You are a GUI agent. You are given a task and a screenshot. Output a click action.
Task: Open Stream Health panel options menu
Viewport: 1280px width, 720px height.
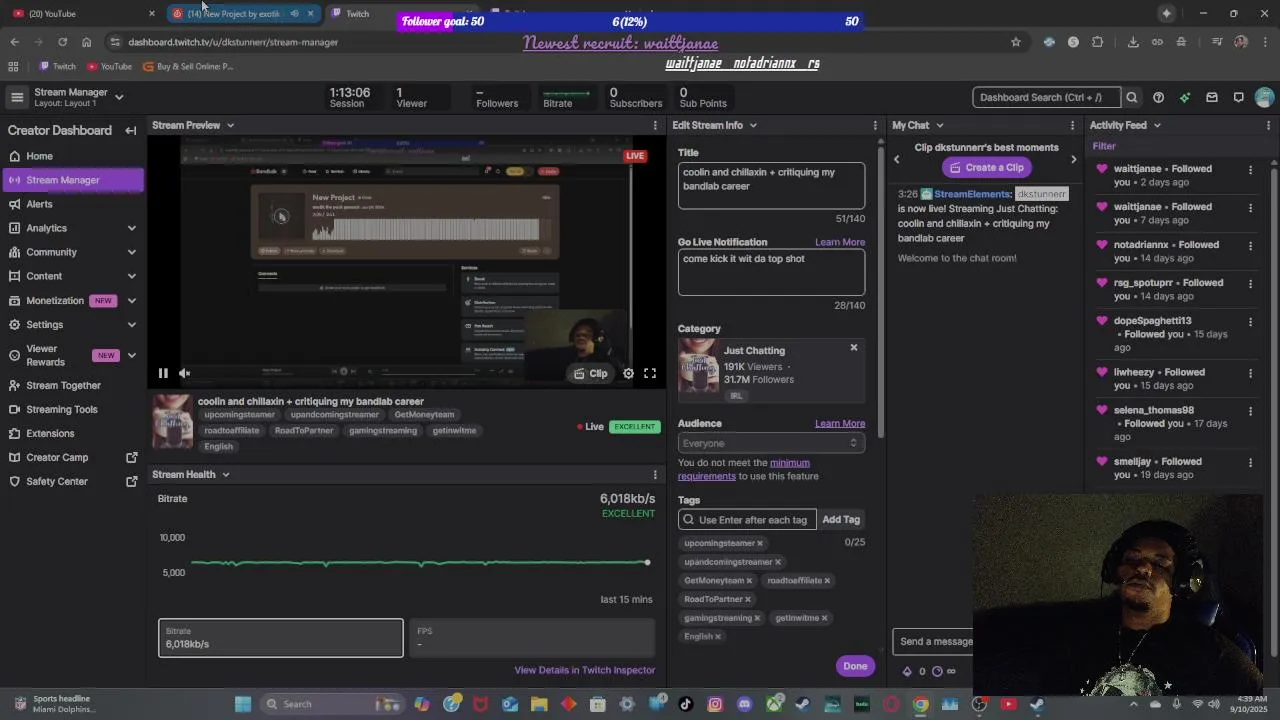tap(655, 474)
